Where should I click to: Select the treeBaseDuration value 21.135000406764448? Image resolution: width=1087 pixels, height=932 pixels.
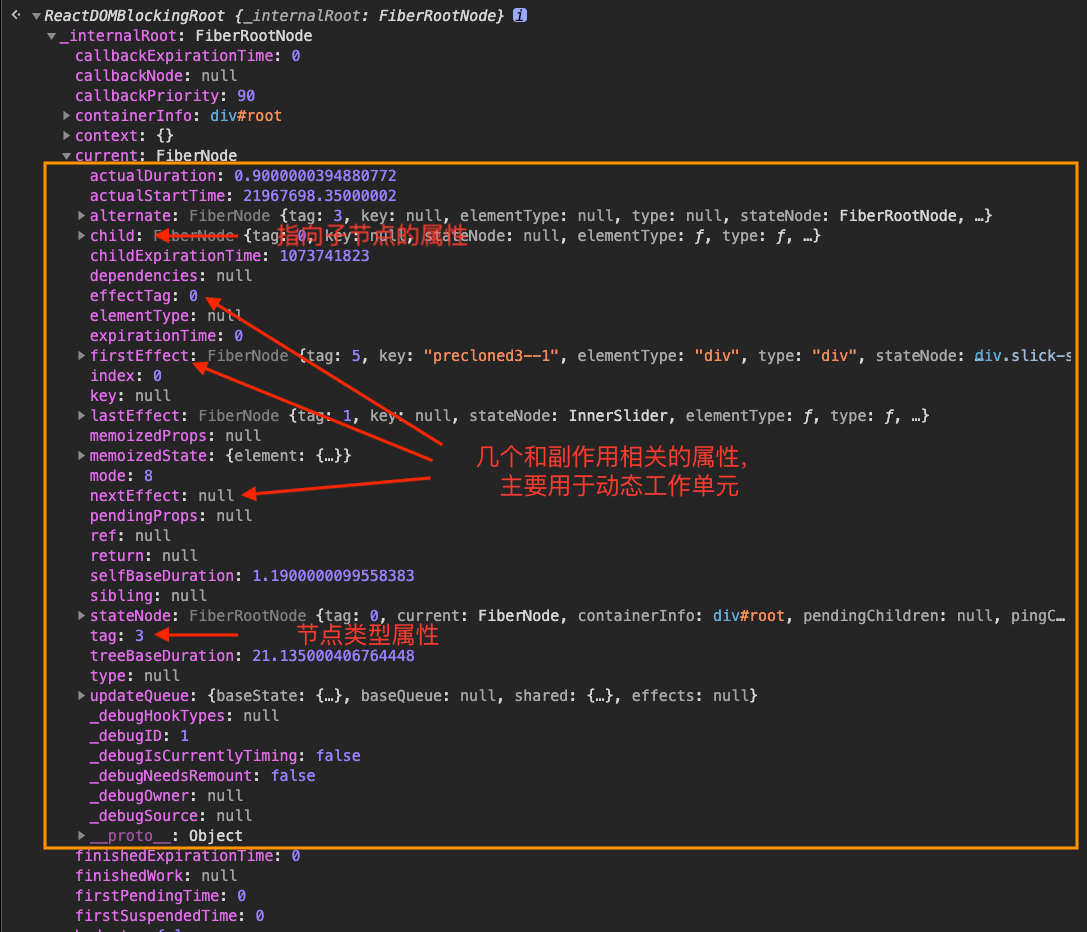(x=333, y=656)
